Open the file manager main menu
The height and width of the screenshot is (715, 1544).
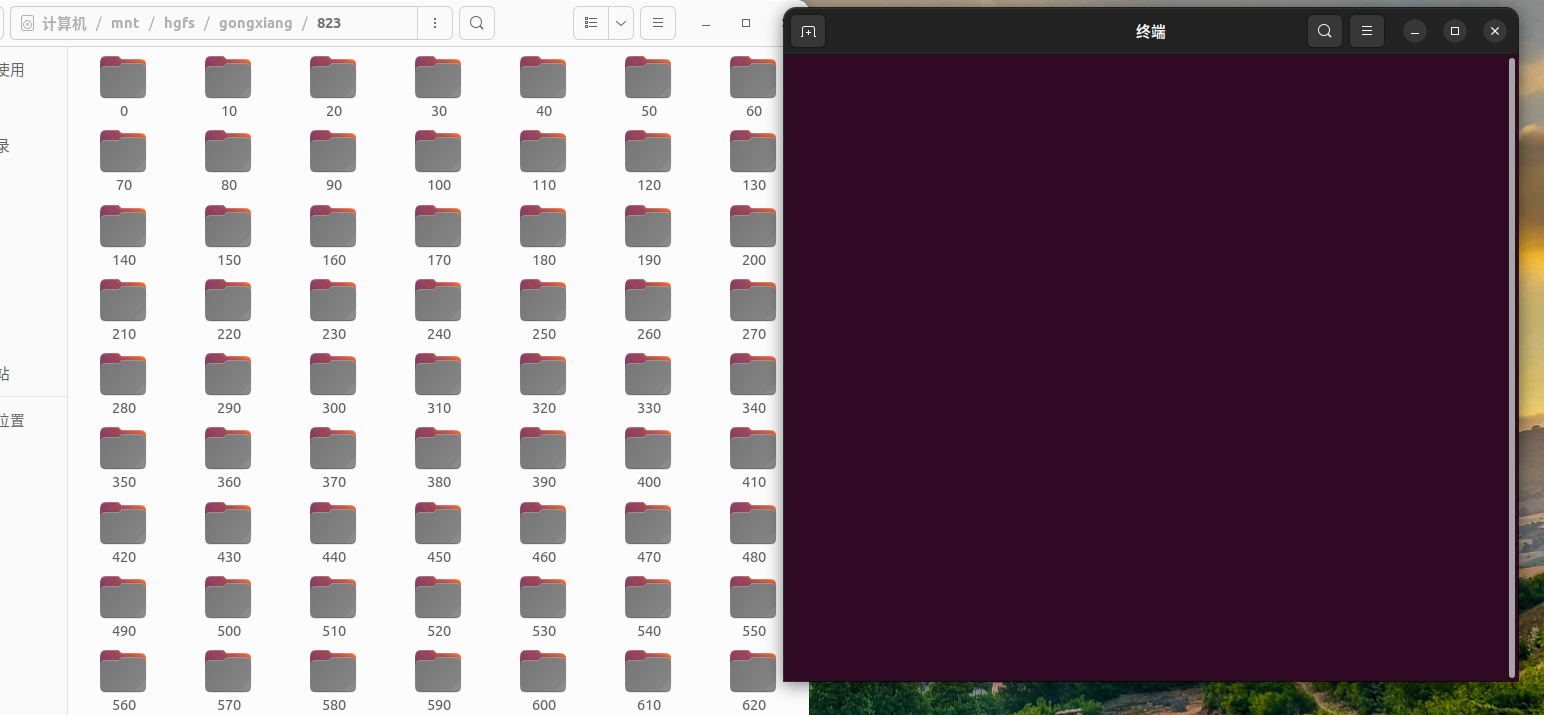click(x=657, y=23)
